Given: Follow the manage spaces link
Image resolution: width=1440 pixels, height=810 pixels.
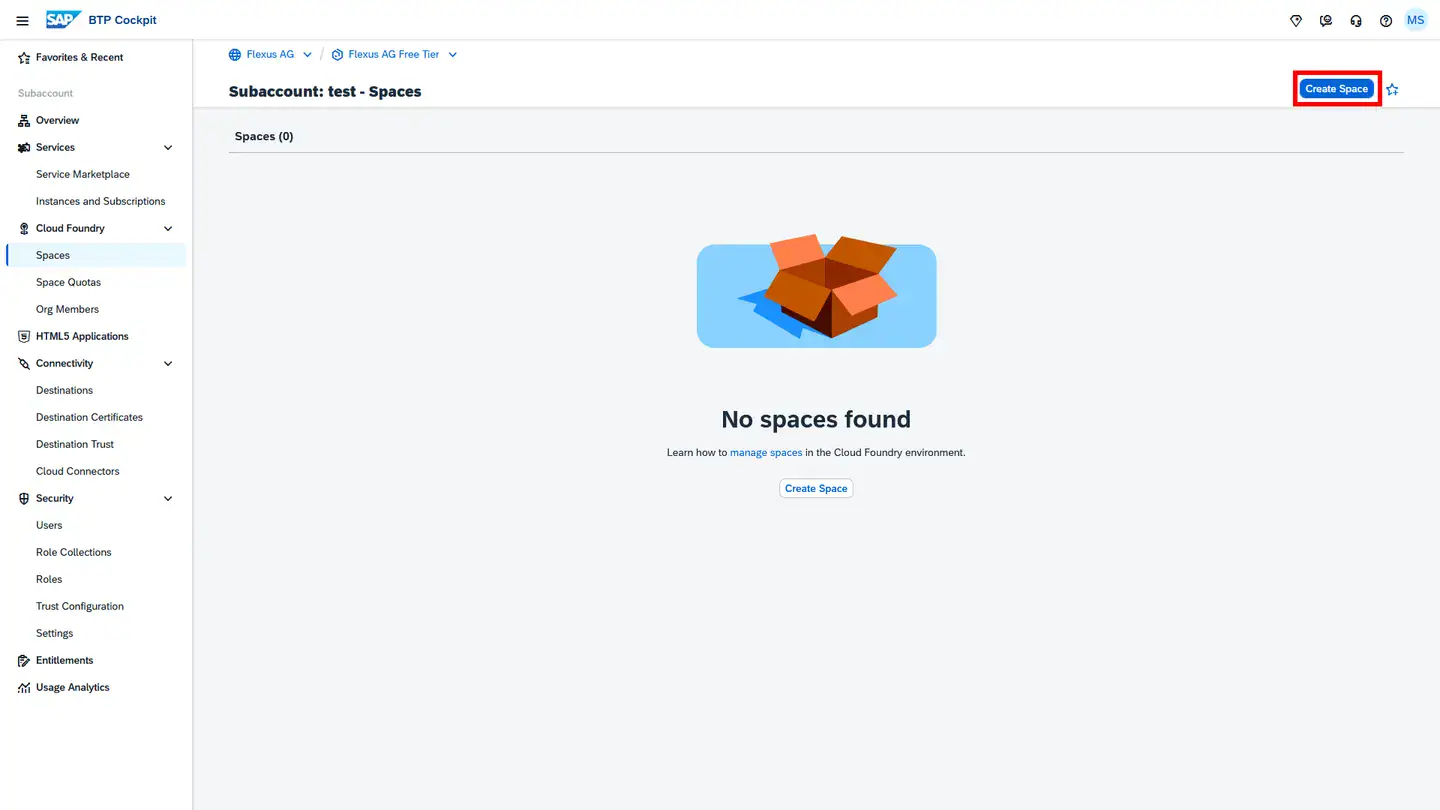Looking at the screenshot, I should coord(766,453).
